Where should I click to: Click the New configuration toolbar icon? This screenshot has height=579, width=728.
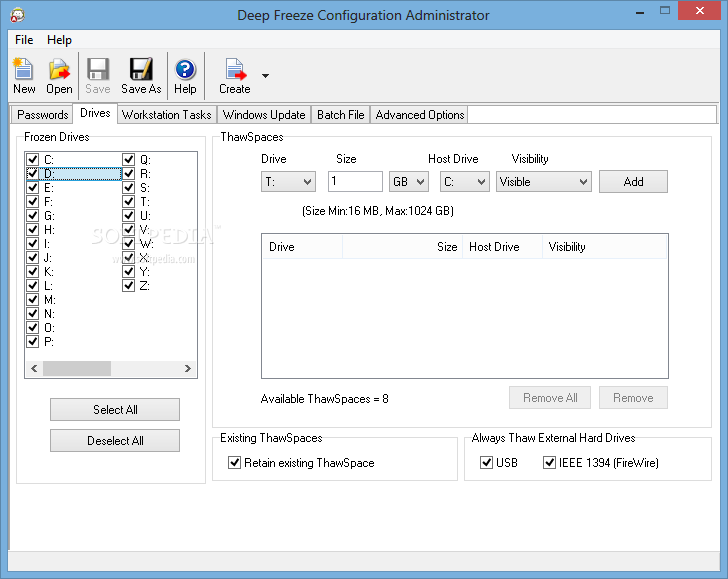pos(24,76)
